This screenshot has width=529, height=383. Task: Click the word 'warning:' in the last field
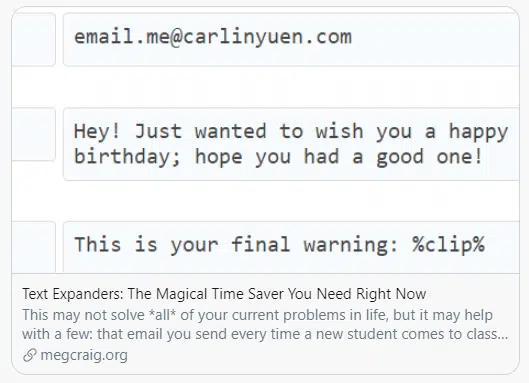[x=351, y=245]
